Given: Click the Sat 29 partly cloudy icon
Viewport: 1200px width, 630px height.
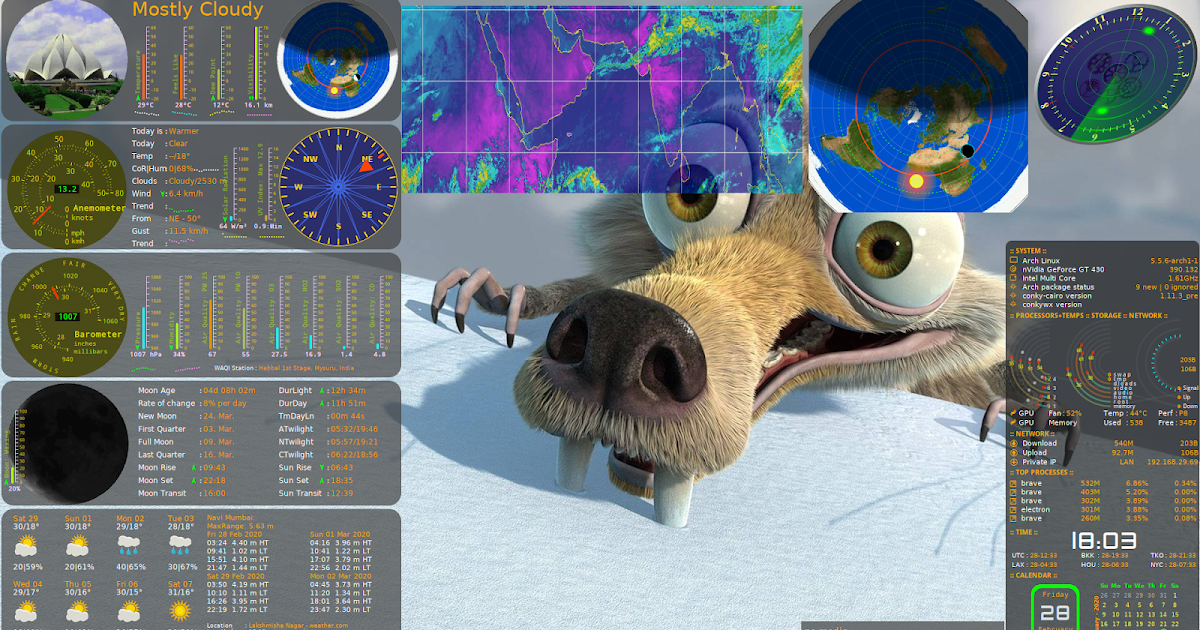Looking at the screenshot, I should pyautogui.click(x=27, y=546).
